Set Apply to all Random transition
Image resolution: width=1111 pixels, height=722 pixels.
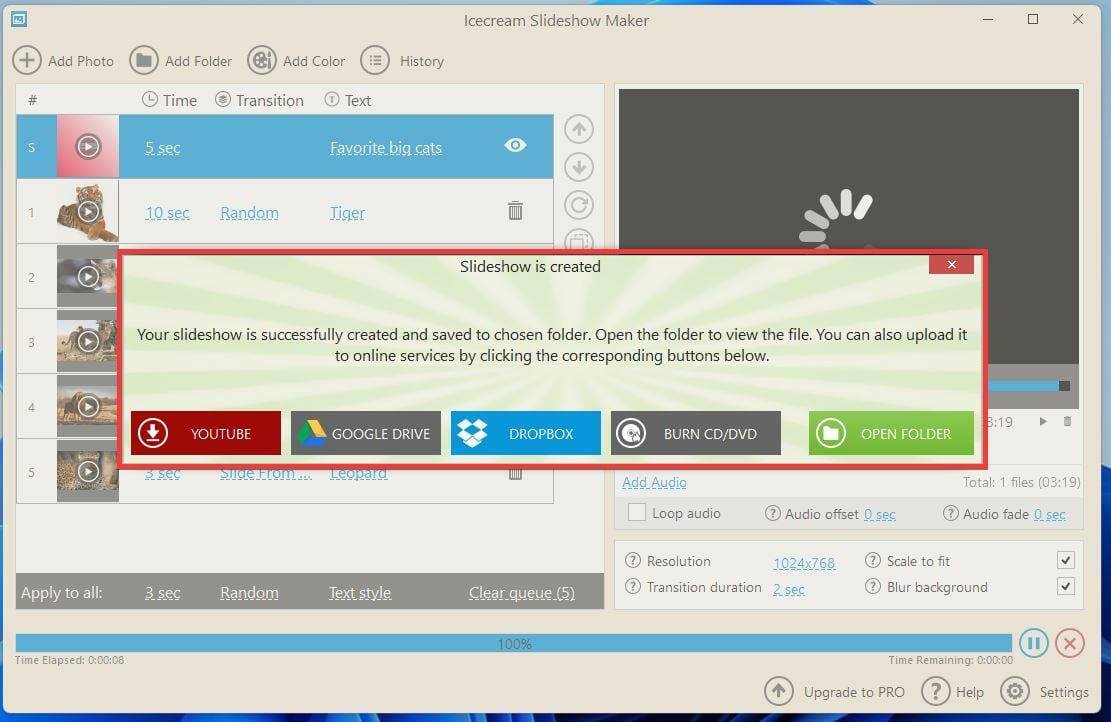[x=249, y=592]
